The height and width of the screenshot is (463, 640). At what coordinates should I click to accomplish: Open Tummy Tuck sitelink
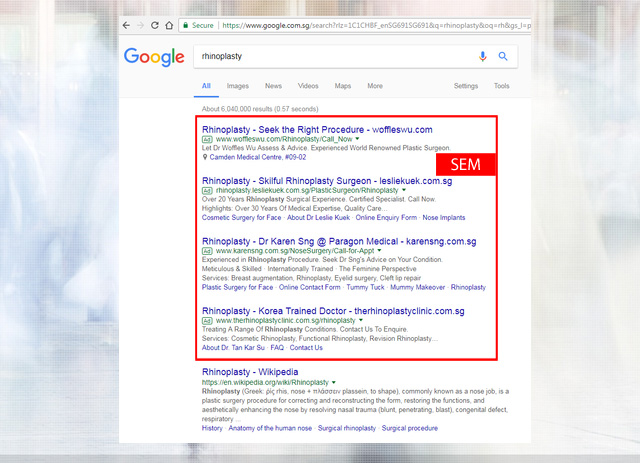click(x=365, y=287)
